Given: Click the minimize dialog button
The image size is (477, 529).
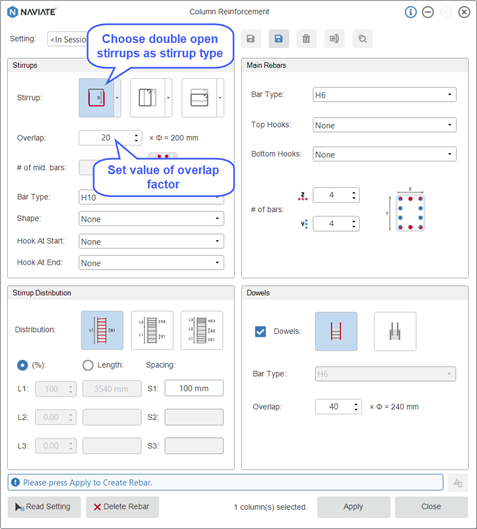Looking at the screenshot, I should point(428,12).
